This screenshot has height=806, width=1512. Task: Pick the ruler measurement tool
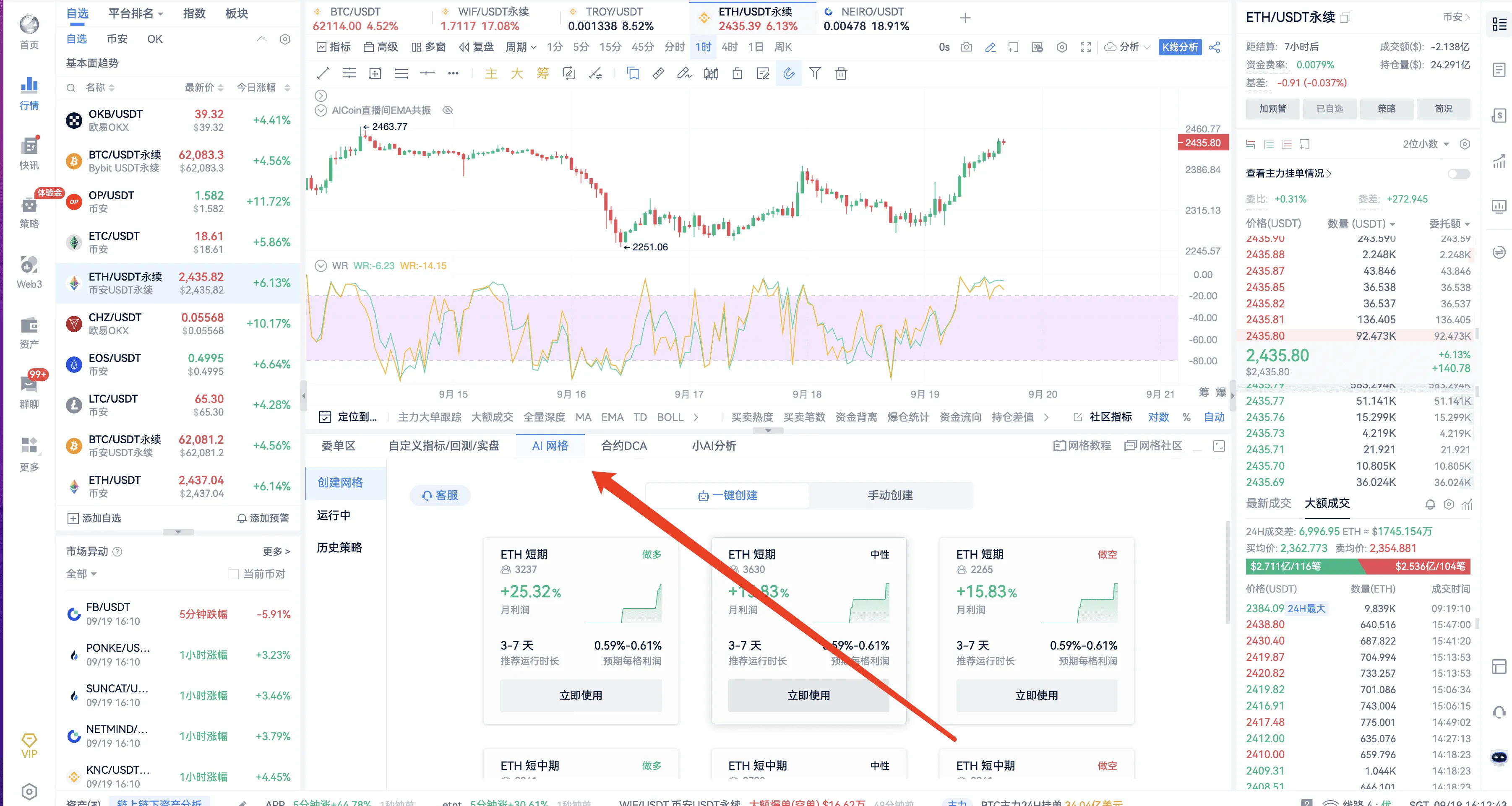point(659,73)
